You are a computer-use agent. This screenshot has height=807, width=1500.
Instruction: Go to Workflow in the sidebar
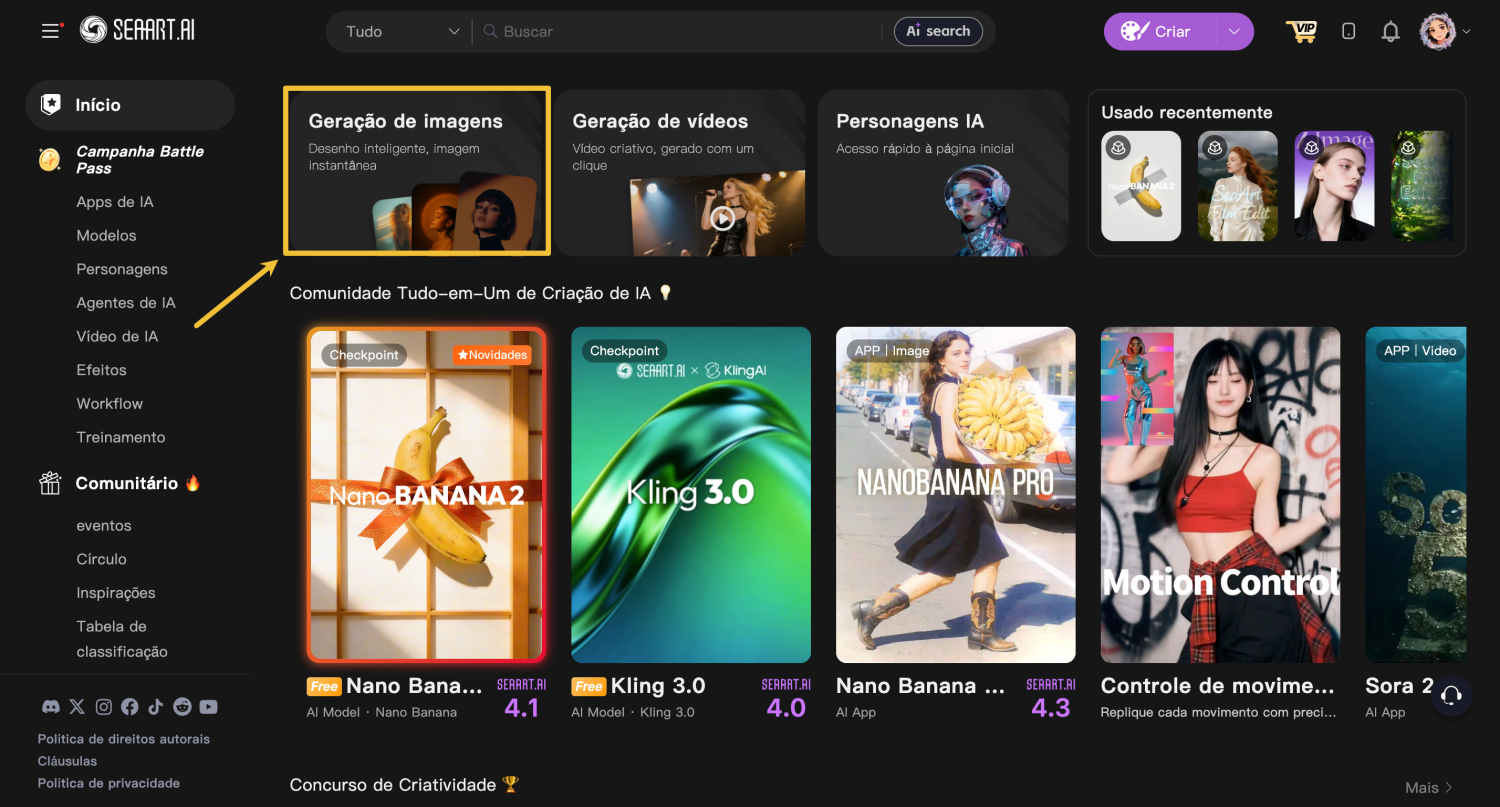point(110,404)
